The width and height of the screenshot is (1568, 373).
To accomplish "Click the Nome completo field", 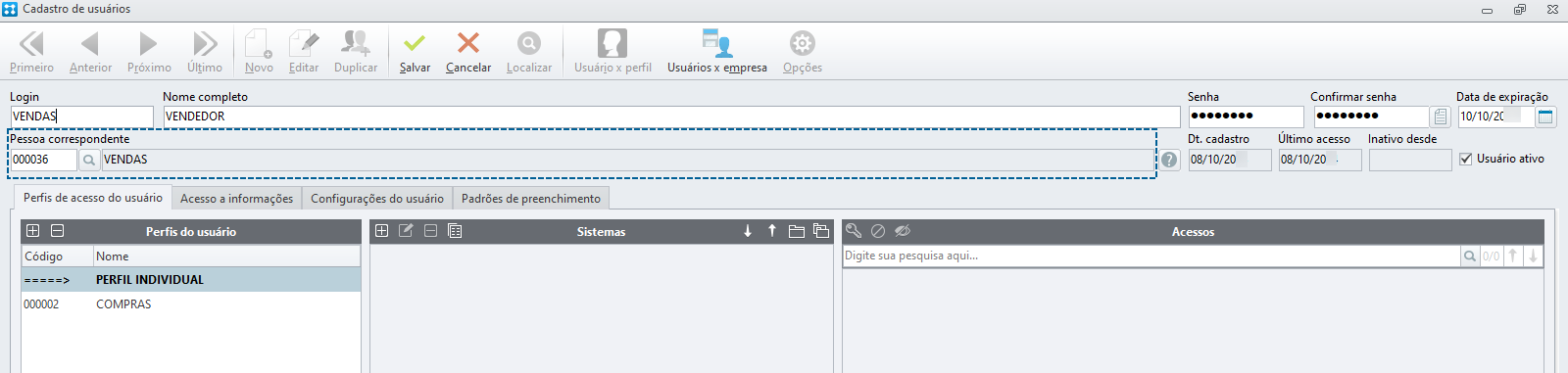I will [671, 117].
